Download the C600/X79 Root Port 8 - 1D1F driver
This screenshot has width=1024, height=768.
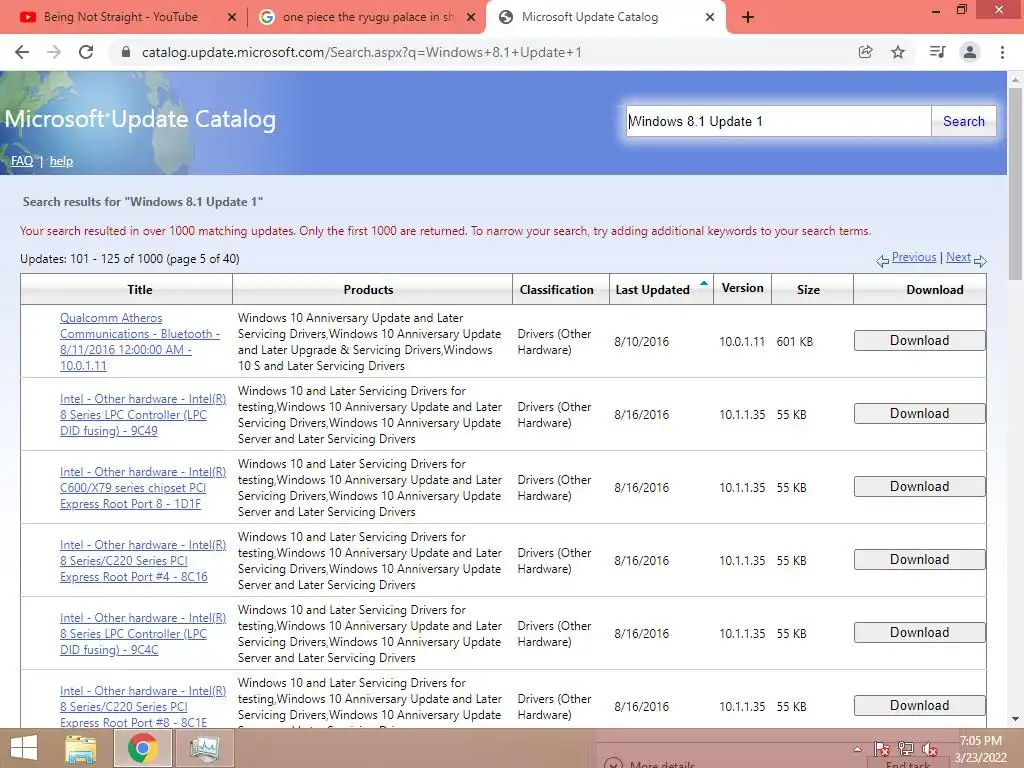point(920,487)
